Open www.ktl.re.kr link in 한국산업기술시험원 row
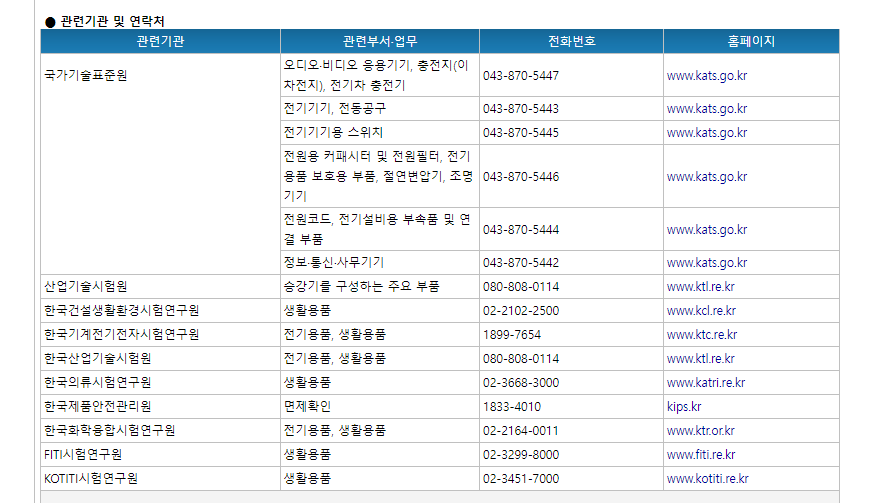 (x=700, y=359)
